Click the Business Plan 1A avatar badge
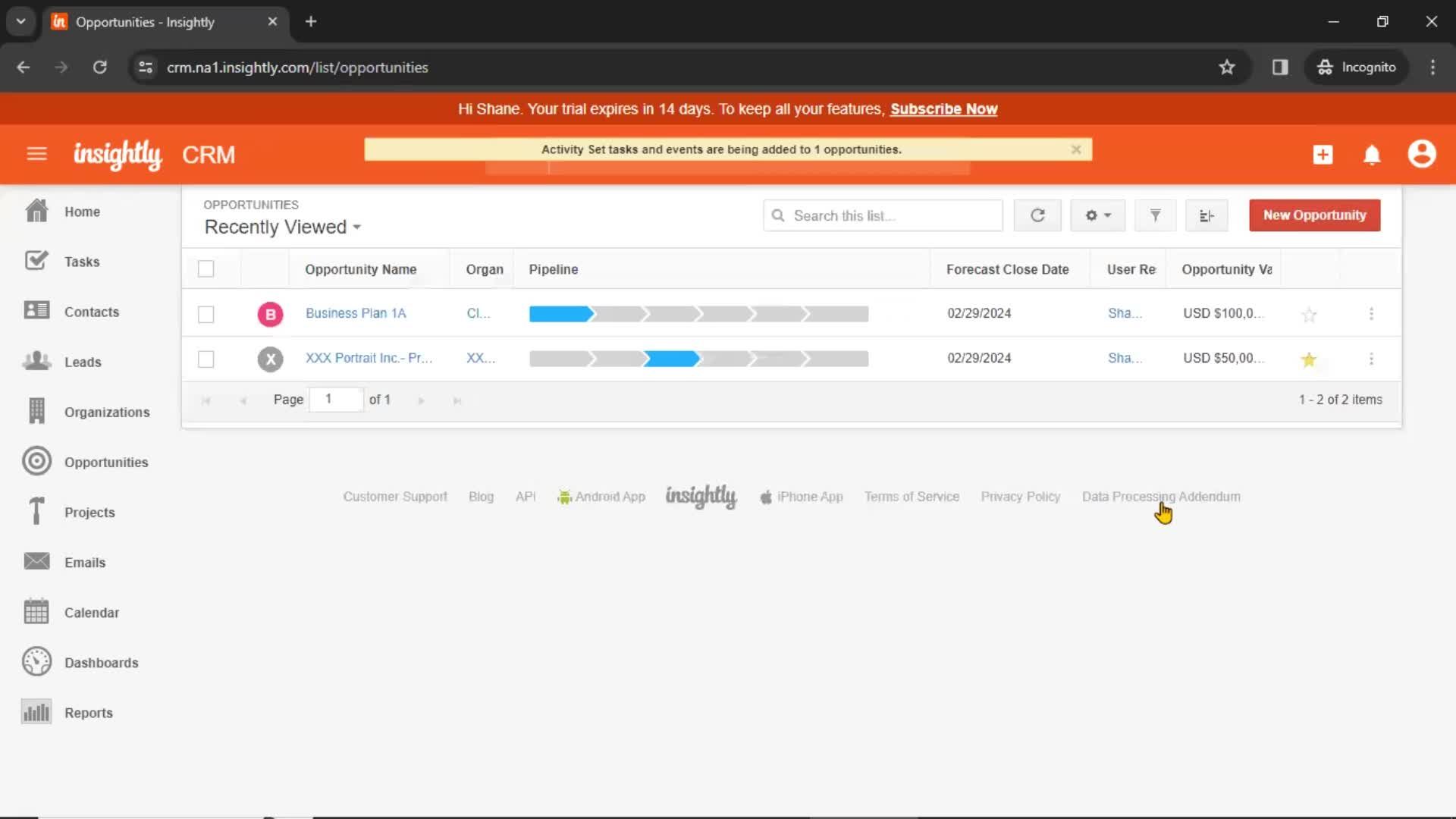The width and height of the screenshot is (1456, 819). [270, 314]
